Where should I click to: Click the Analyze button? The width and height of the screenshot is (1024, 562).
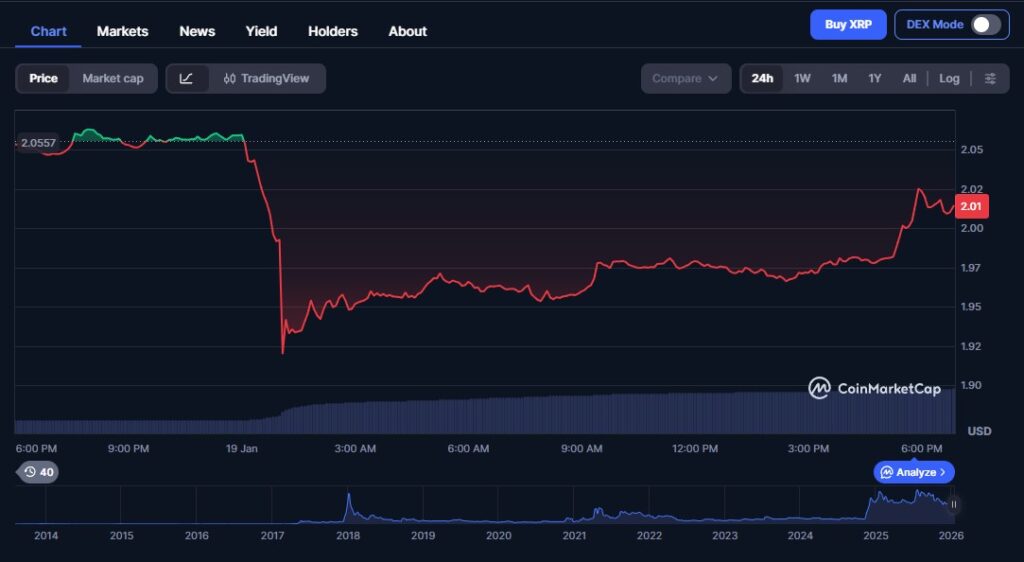click(x=914, y=472)
